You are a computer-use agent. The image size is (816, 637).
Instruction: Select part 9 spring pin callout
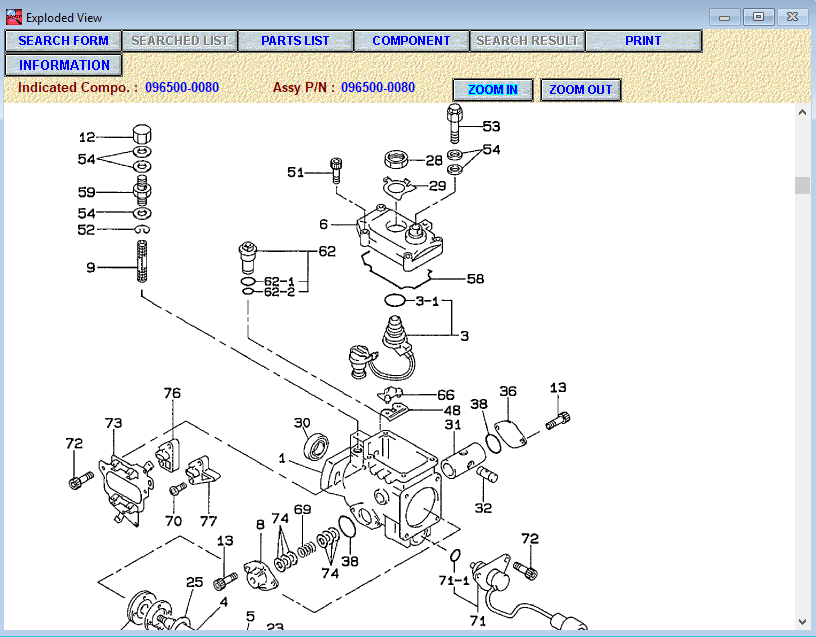90,267
